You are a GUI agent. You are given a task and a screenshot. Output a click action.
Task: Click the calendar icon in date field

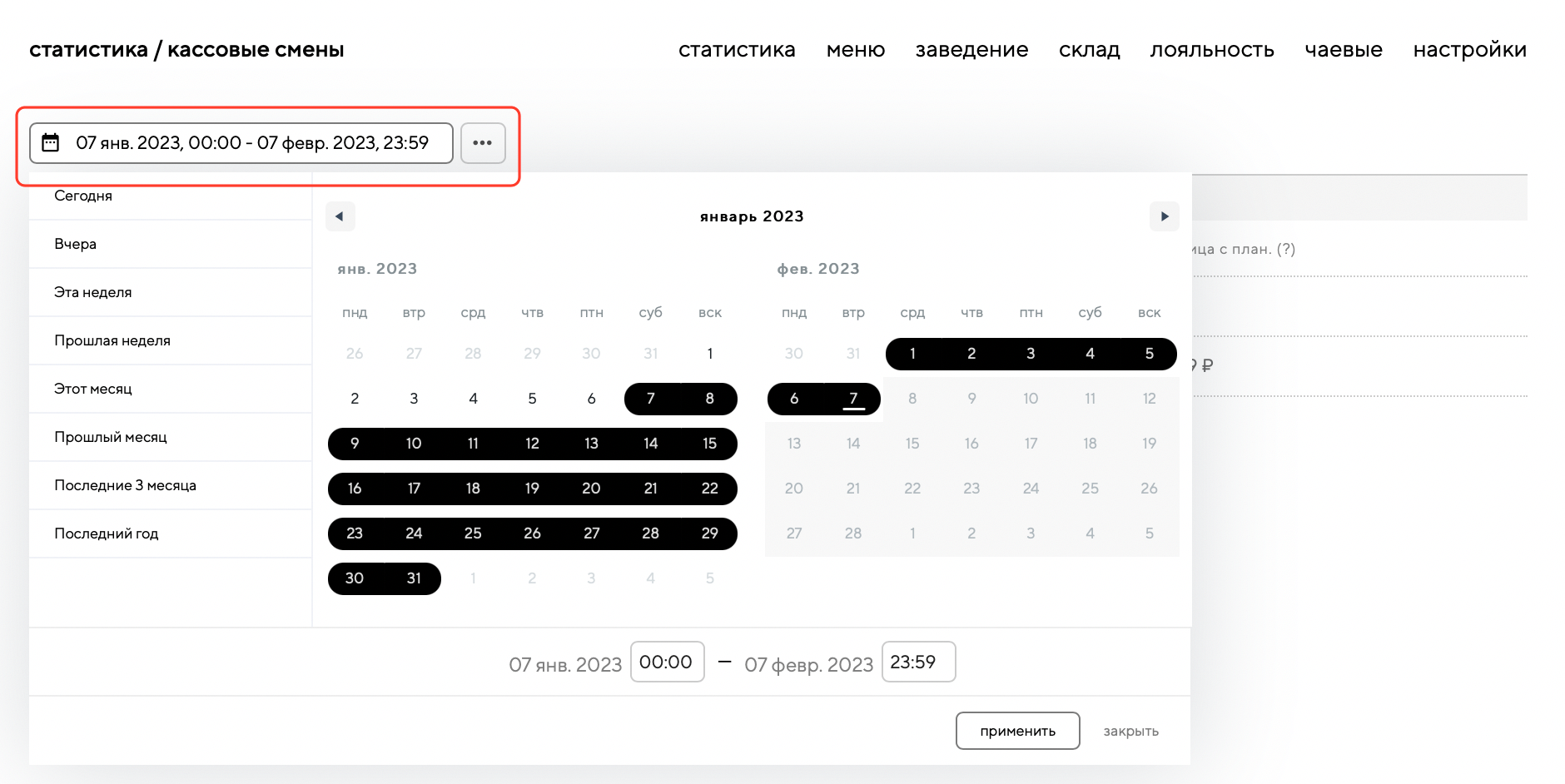click(51, 143)
